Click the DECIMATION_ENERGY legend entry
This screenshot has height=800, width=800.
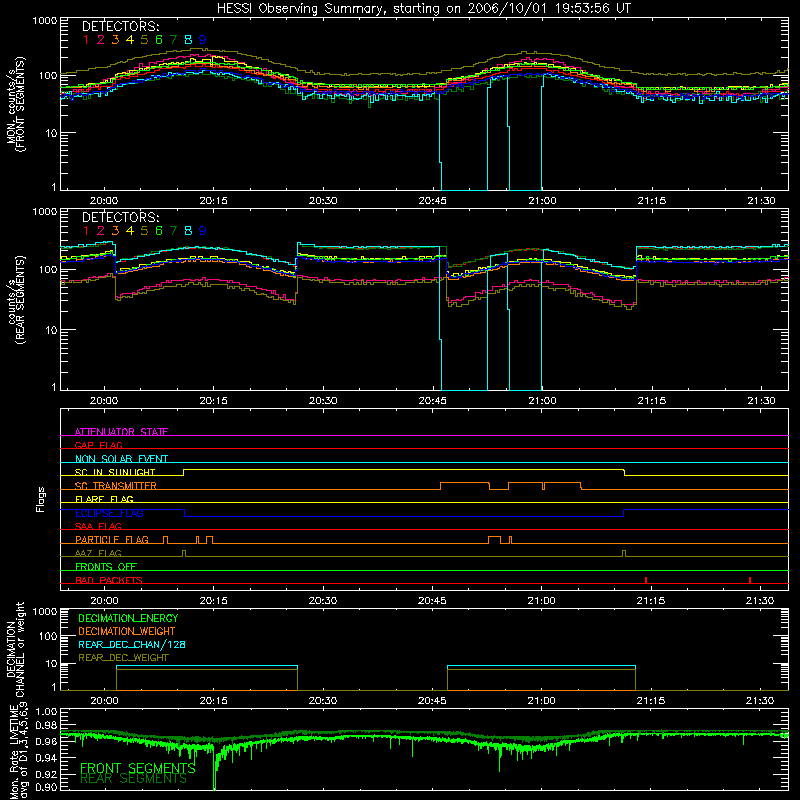coord(128,618)
